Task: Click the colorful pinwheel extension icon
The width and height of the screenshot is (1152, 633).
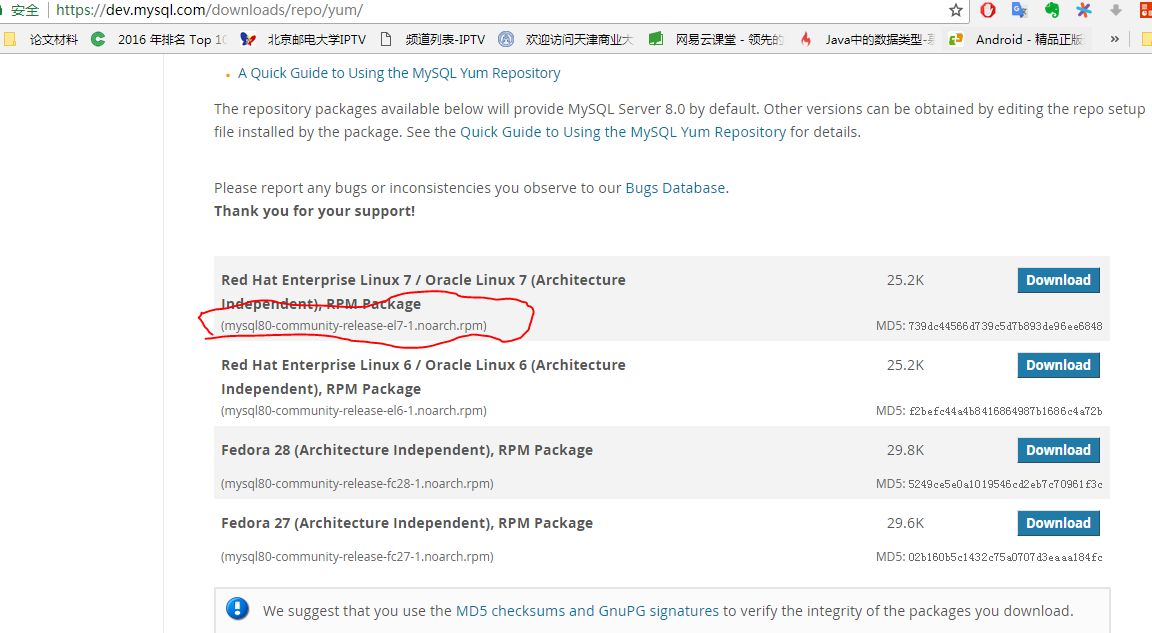Action: click(x=1084, y=10)
